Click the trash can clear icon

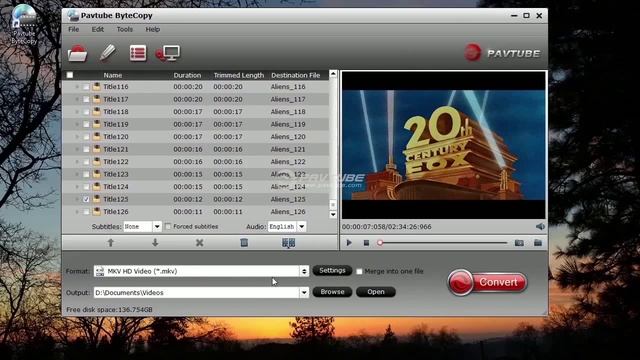coord(244,243)
